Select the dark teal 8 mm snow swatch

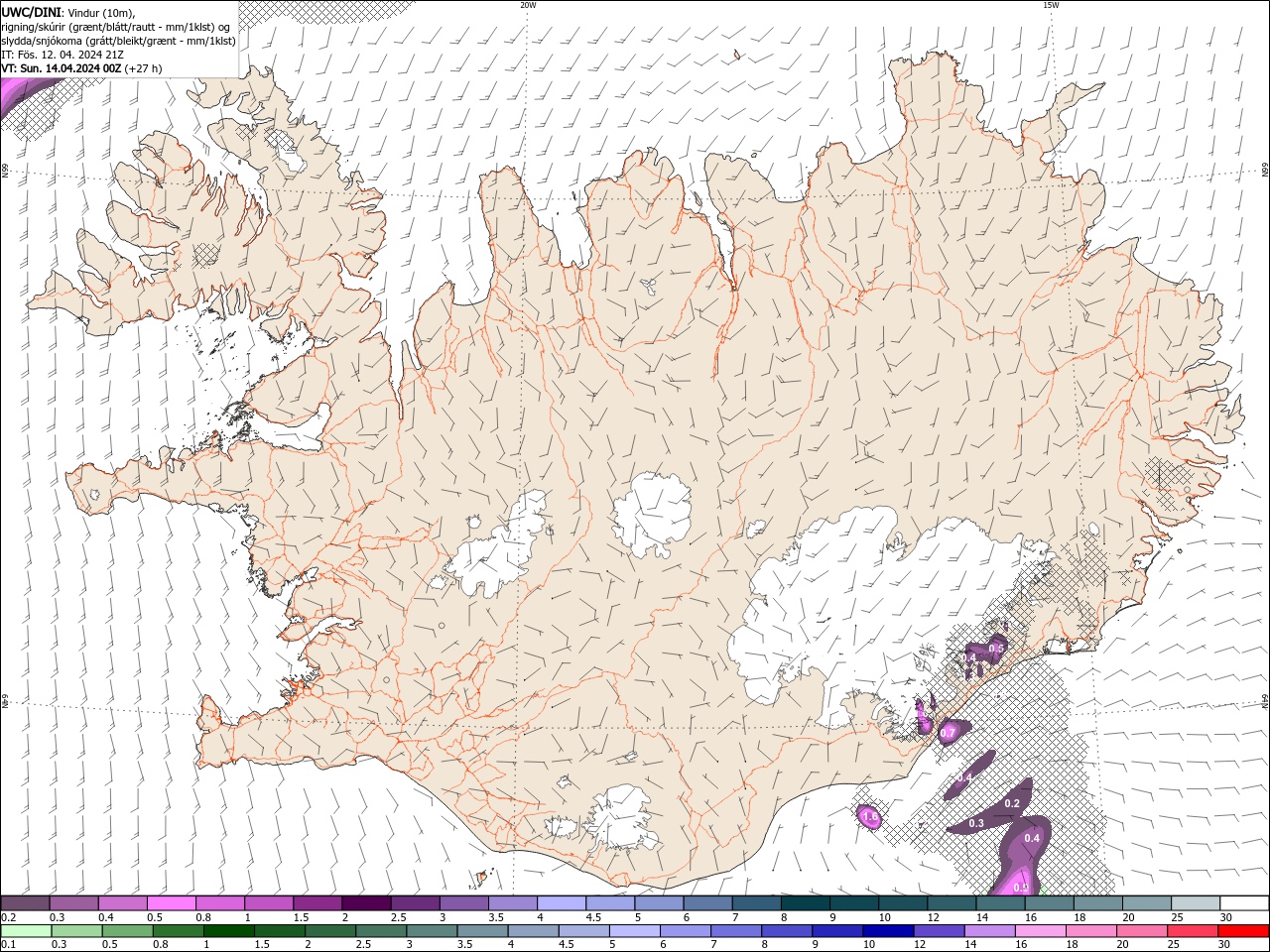[x=806, y=903]
